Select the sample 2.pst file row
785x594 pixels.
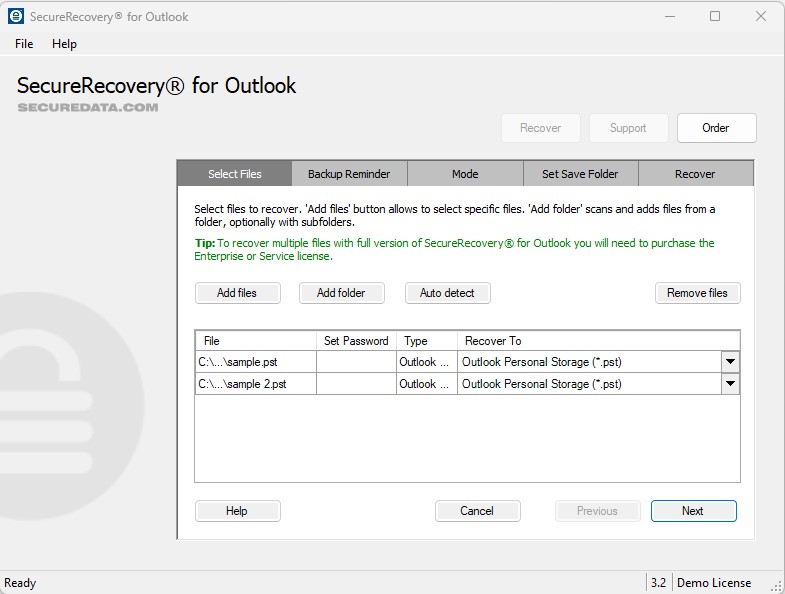coord(255,384)
